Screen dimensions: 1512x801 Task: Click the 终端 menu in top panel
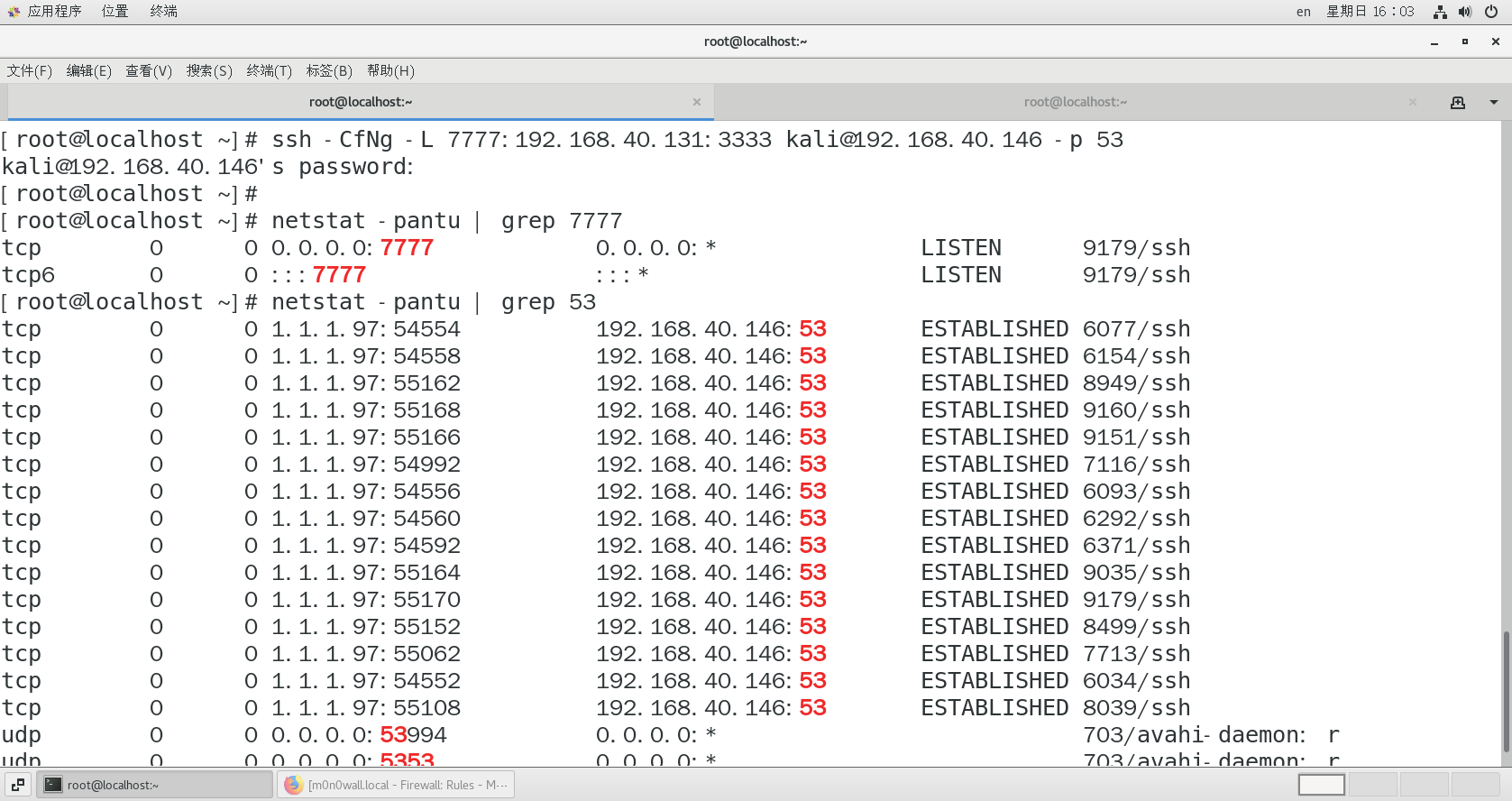pos(163,12)
